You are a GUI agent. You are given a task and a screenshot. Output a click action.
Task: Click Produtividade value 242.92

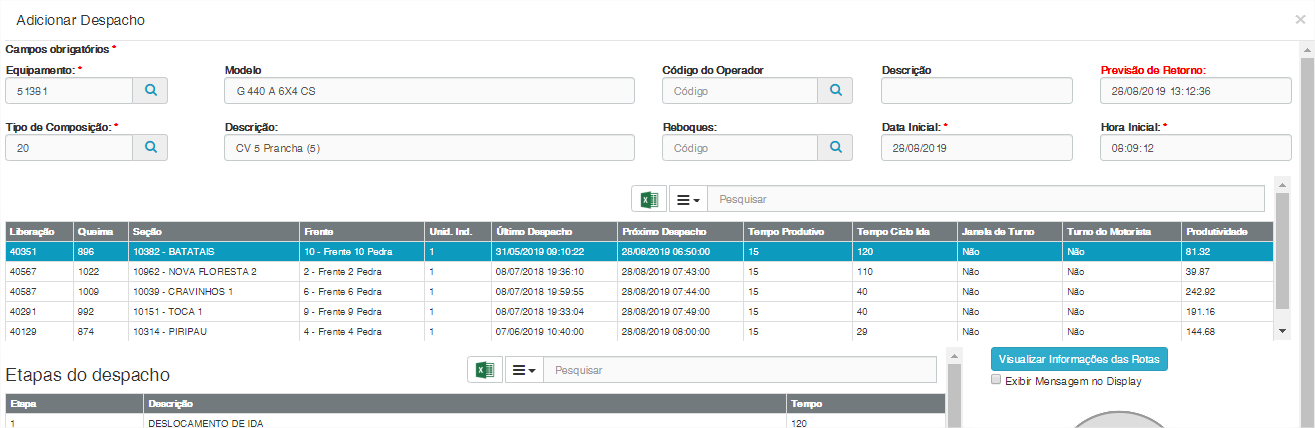1228,291
